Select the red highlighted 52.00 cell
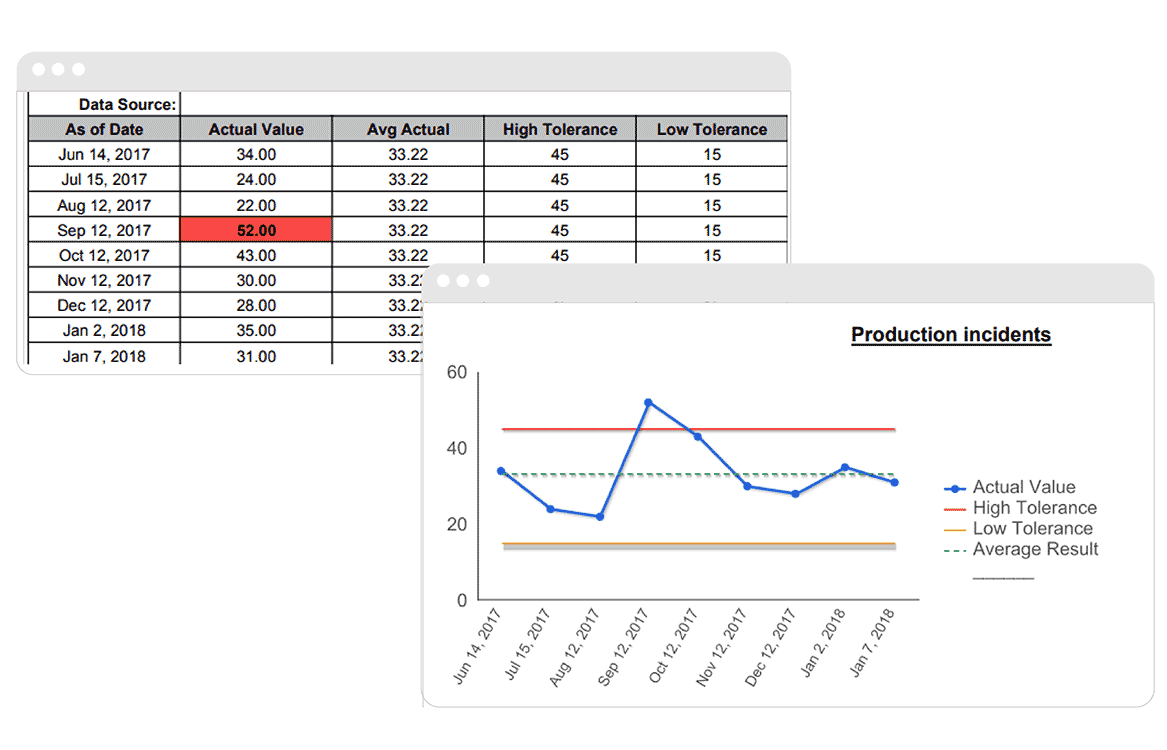The image size is (1167, 750). pyautogui.click(x=256, y=230)
